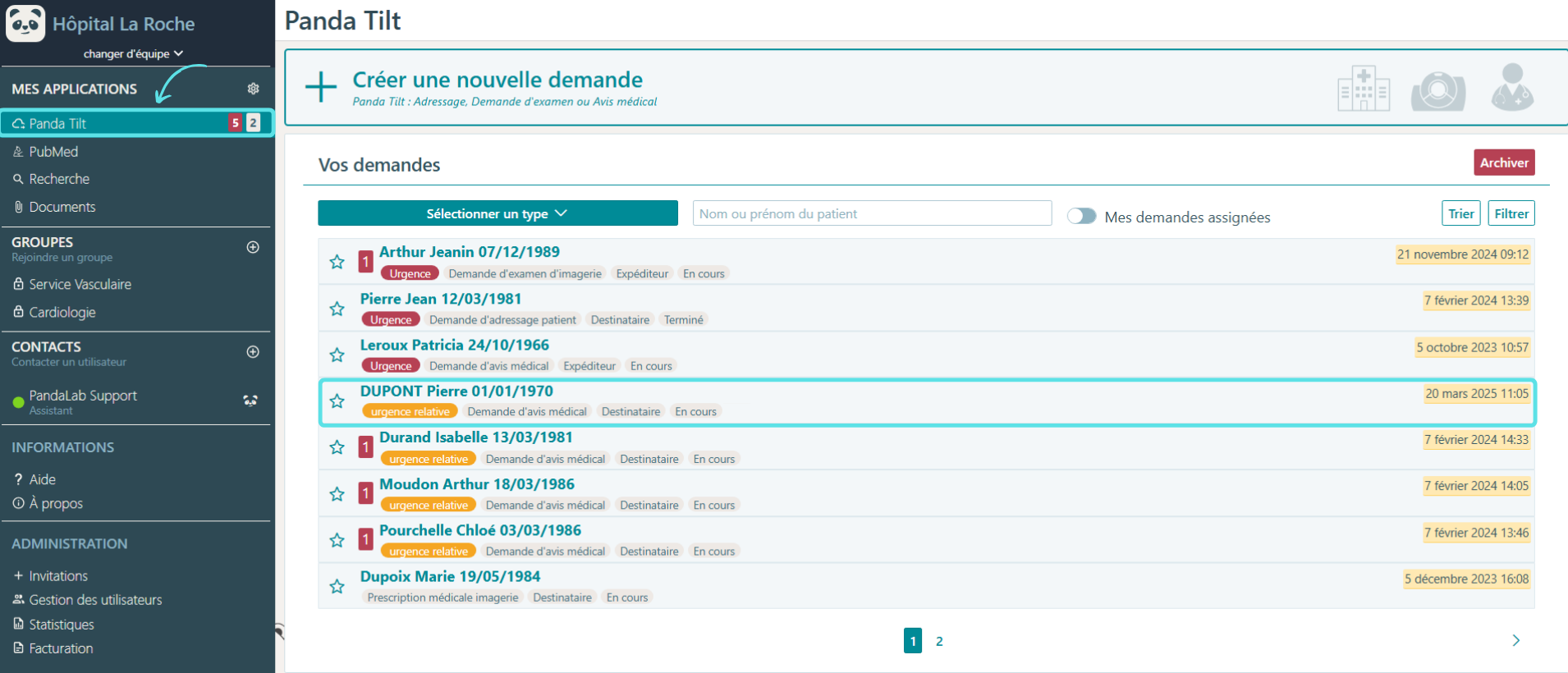Star the Dupoix Marie request
Screen dimensions: 1568x673
337,586
